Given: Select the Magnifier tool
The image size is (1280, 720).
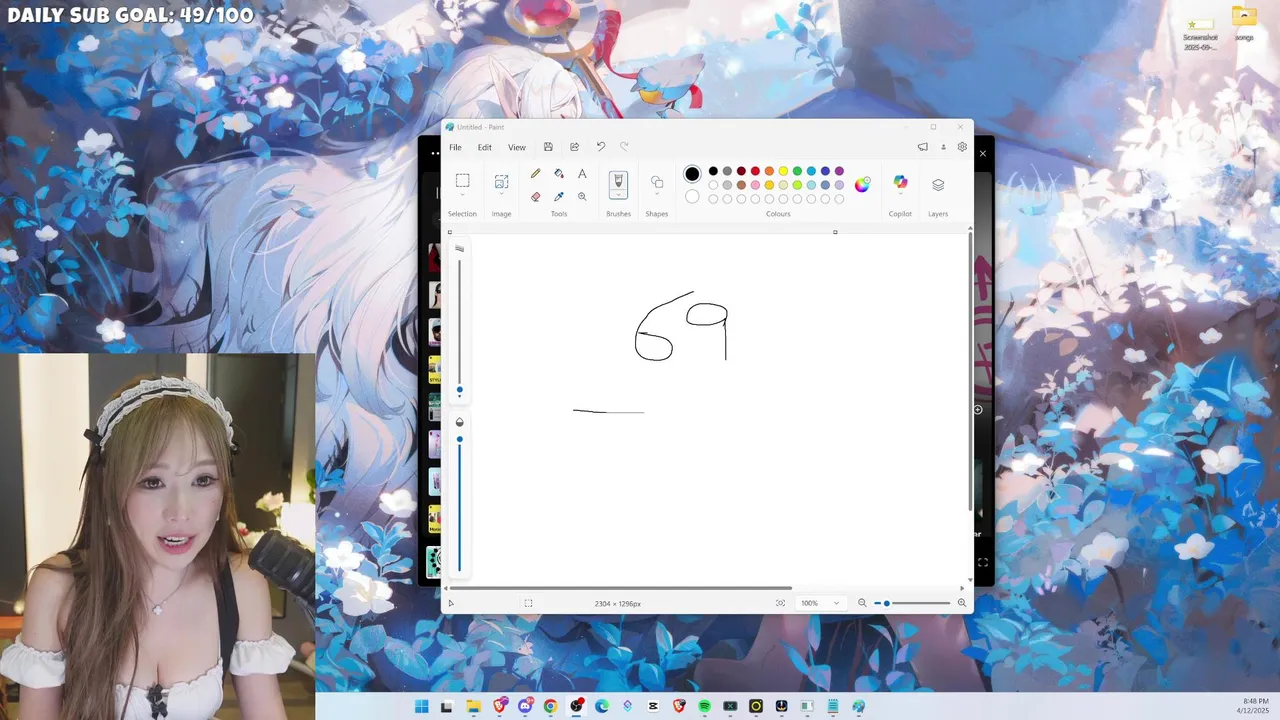Looking at the screenshot, I should click(582, 197).
